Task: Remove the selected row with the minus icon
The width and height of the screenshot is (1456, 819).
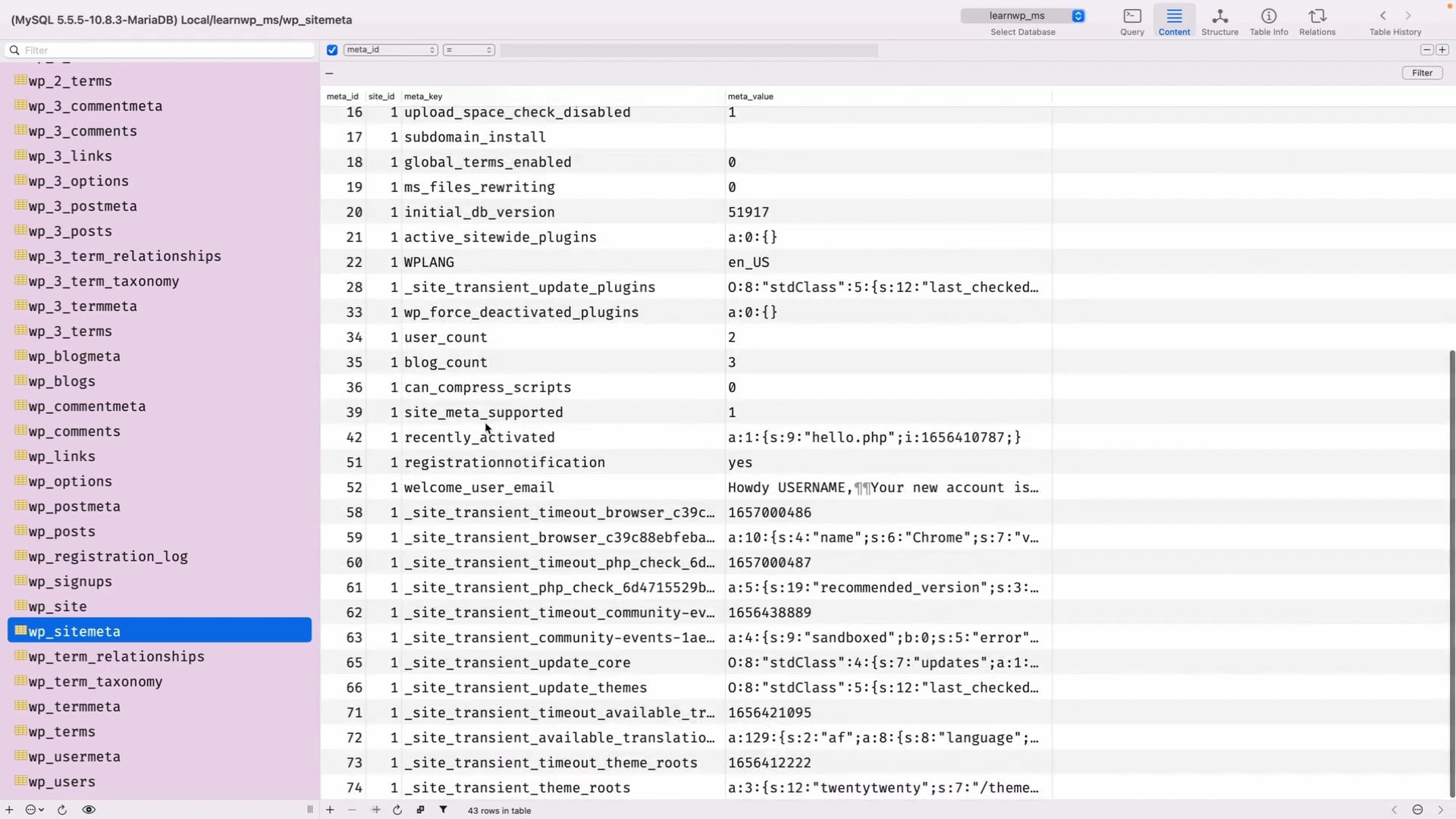Action: 351,809
